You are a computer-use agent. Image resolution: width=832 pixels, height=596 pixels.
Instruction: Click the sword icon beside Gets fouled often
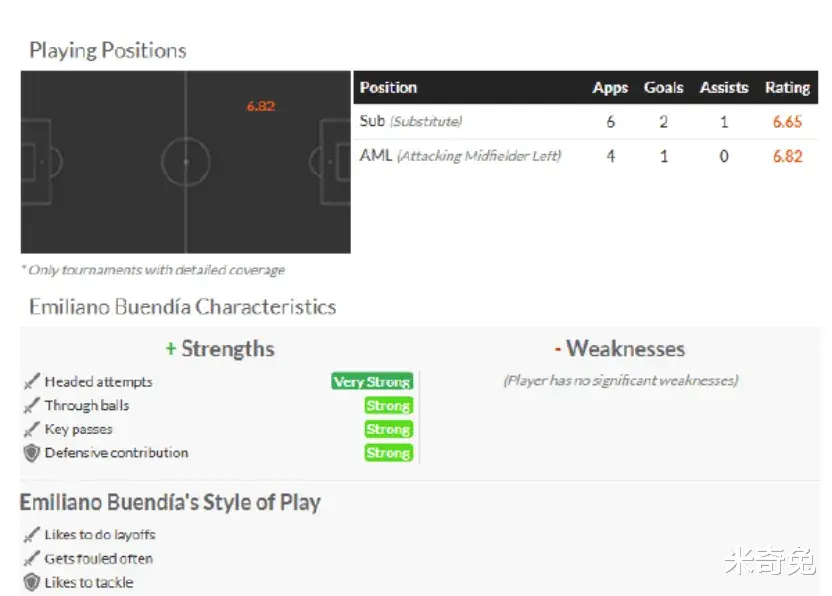tap(32, 559)
